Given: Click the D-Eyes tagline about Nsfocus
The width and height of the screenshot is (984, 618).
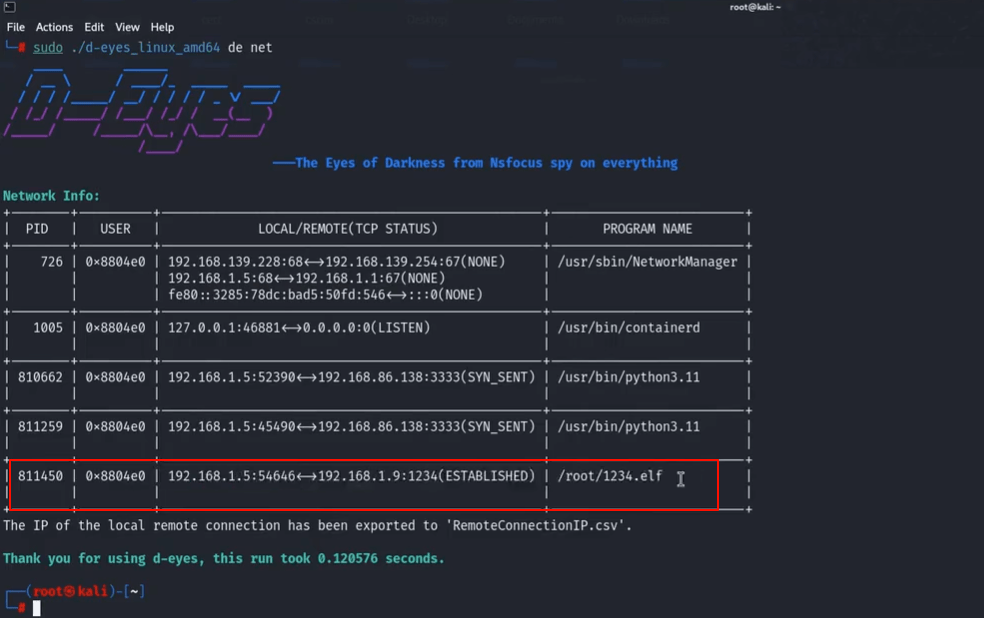Looking at the screenshot, I should point(475,163).
